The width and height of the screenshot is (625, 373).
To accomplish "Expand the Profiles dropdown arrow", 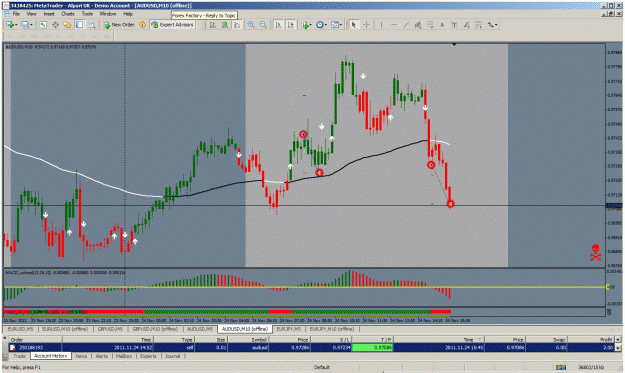I will click(31, 25).
